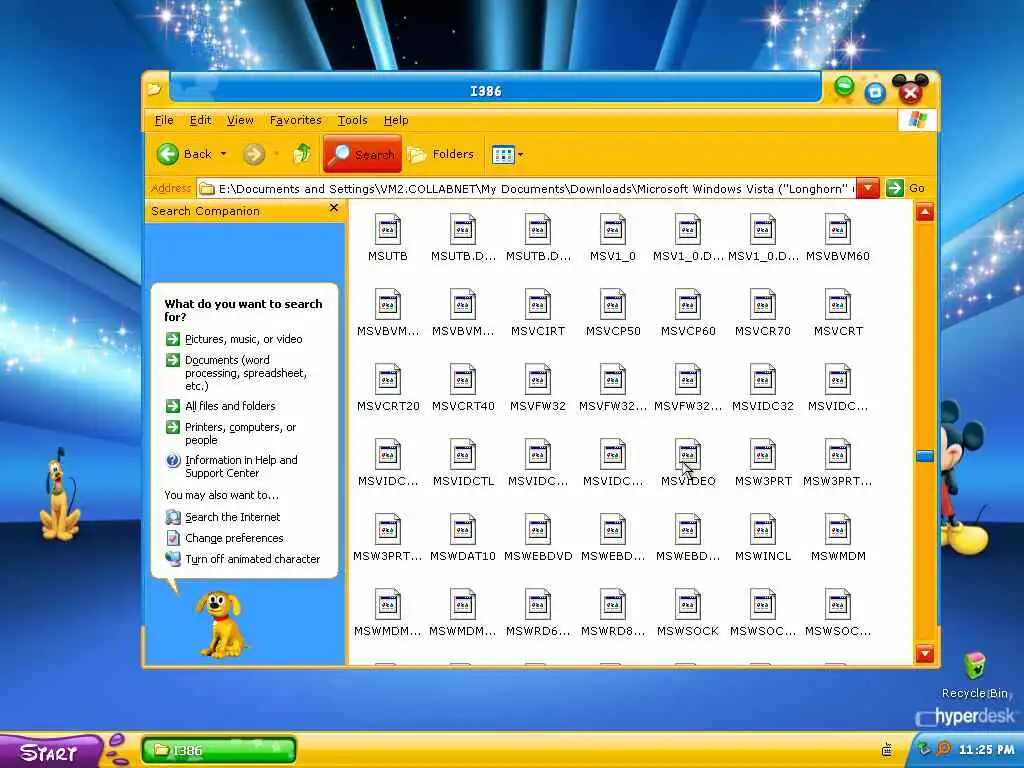Open the Edit menu

coord(200,120)
